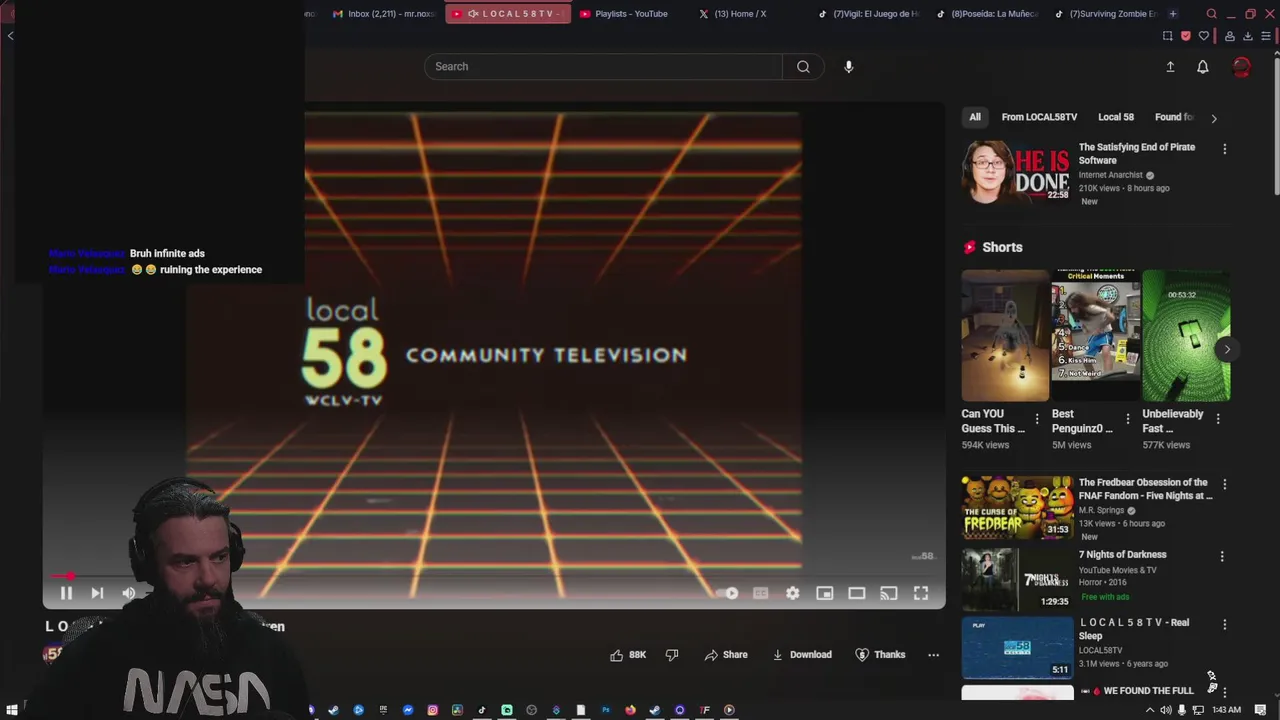Show more filter chips with arrow
The width and height of the screenshot is (1280, 720).
(1214, 118)
